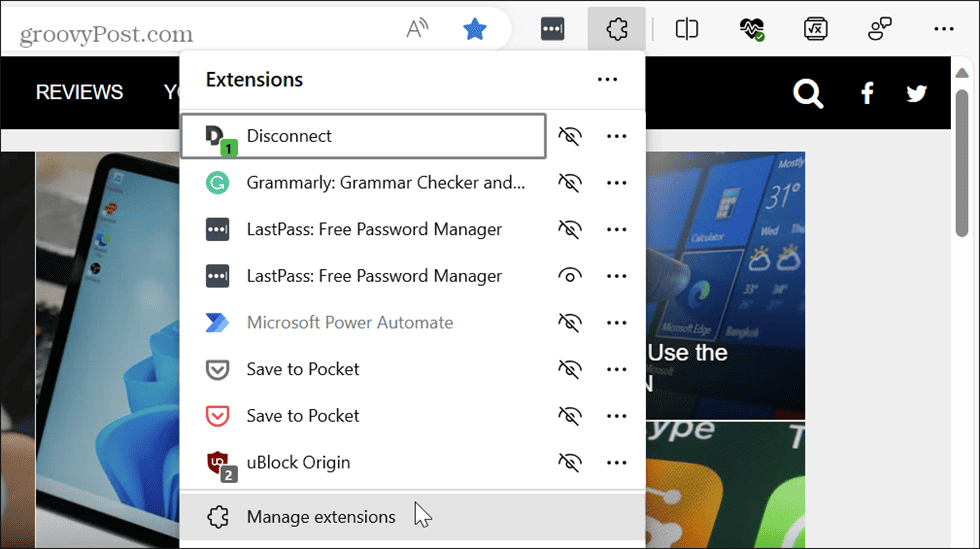The image size is (980, 549).
Task: Click the Microsoft Power Automate icon
Action: pyautogui.click(x=218, y=323)
